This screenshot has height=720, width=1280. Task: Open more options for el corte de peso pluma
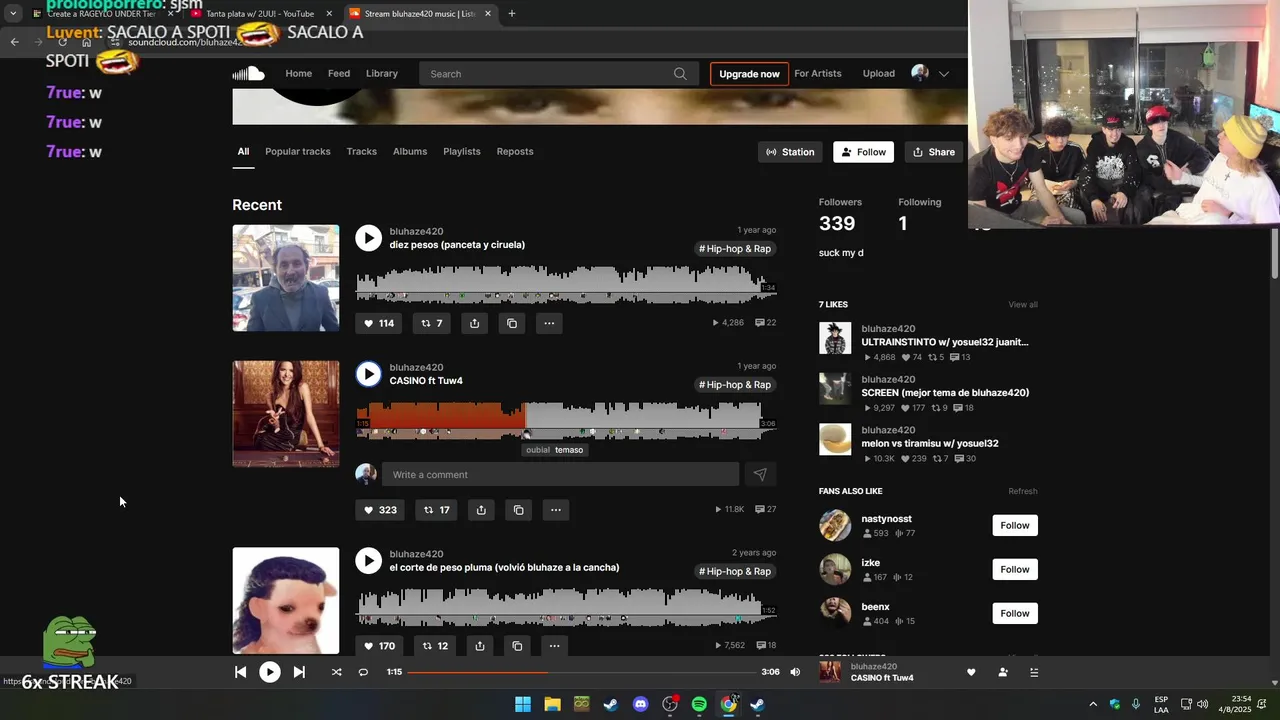(x=554, y=646)
